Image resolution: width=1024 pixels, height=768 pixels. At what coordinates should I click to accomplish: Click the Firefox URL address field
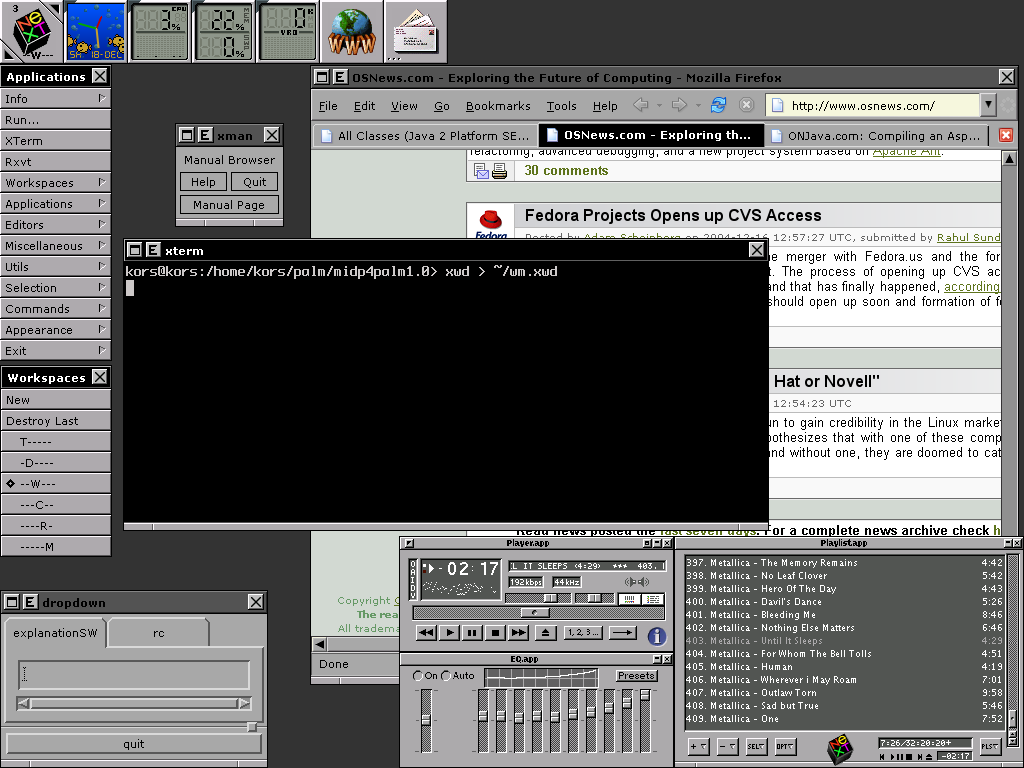point(872,105)
